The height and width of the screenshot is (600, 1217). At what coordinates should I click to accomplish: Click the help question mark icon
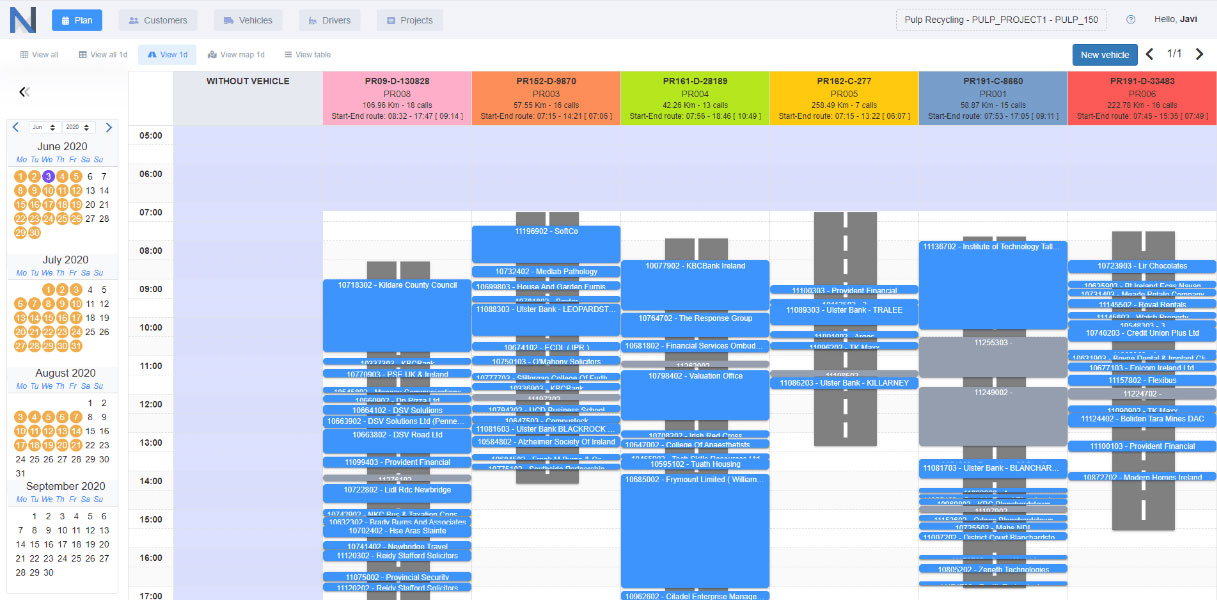coord(1131,20)
